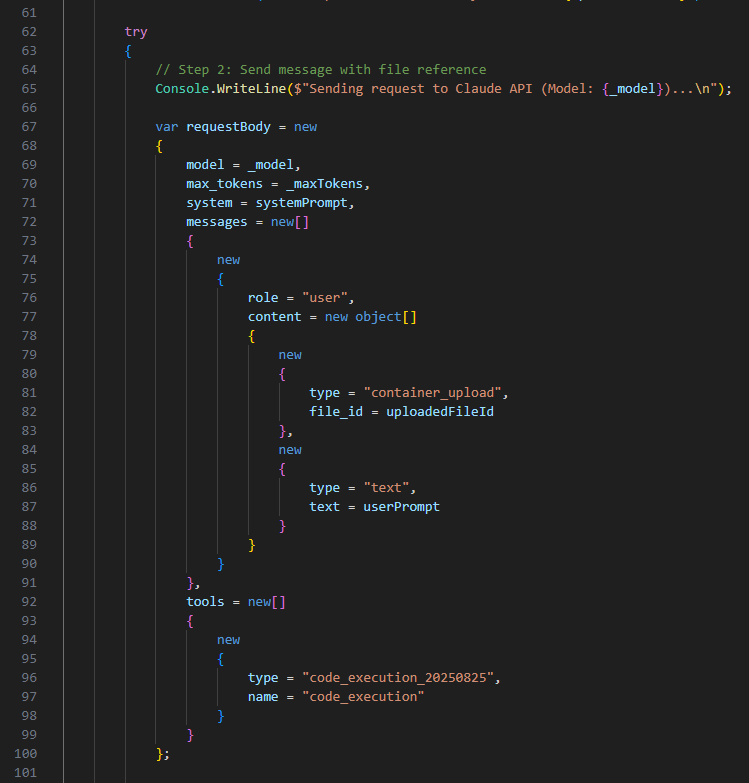The image size is (749, 783).
Task: Click the file_id property name
Action: 337,412
